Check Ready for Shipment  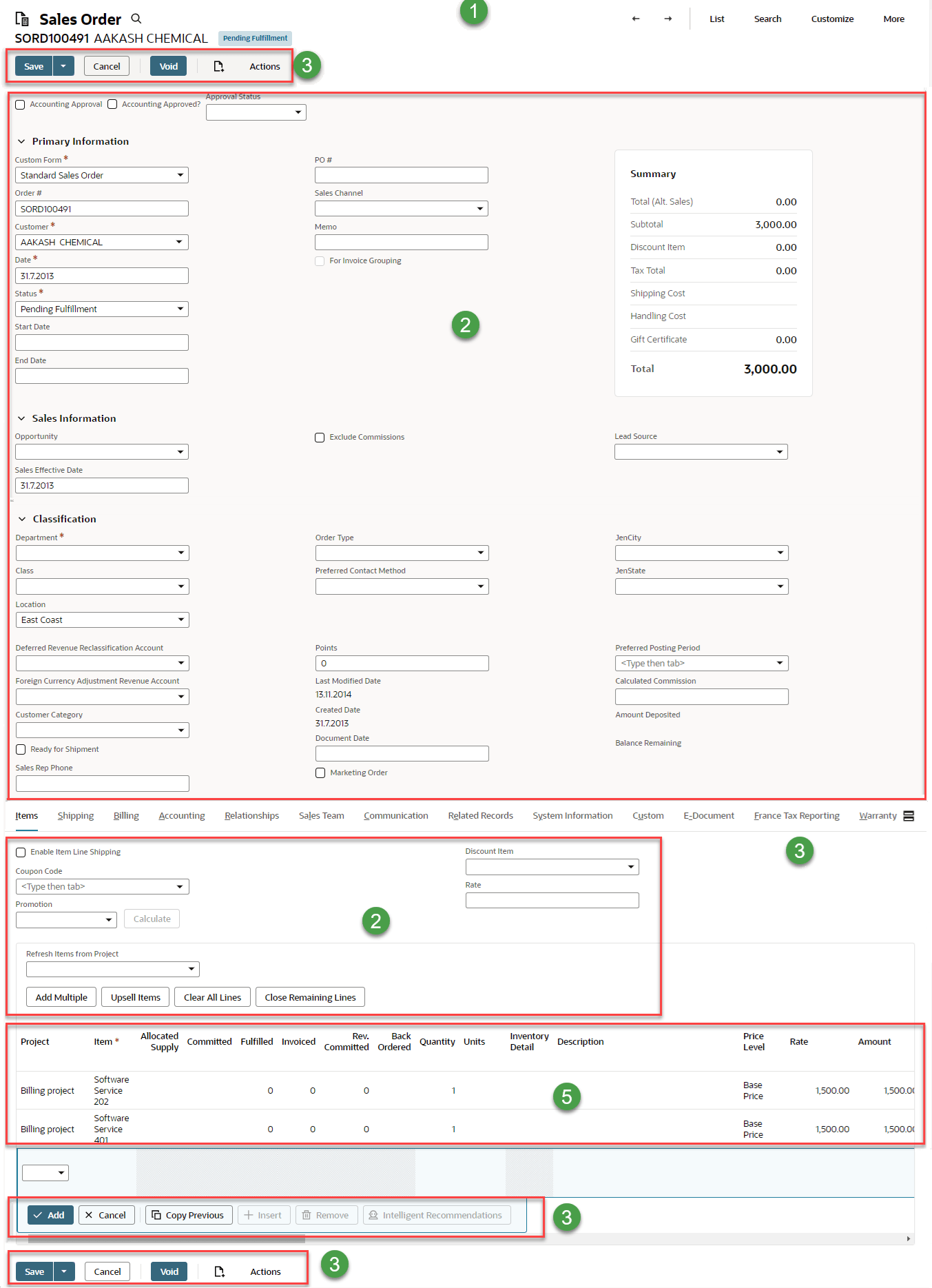click(x=21, y=750)
